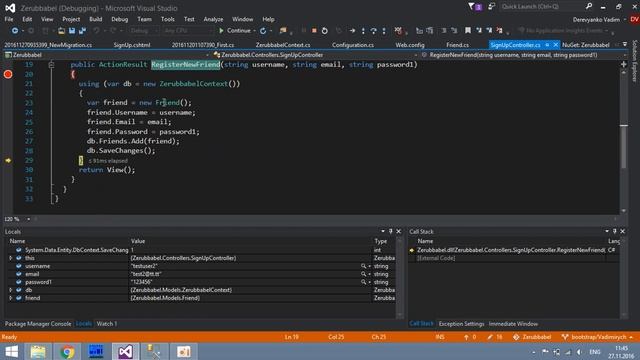Click the Continue debugging button

coord(235,31)
